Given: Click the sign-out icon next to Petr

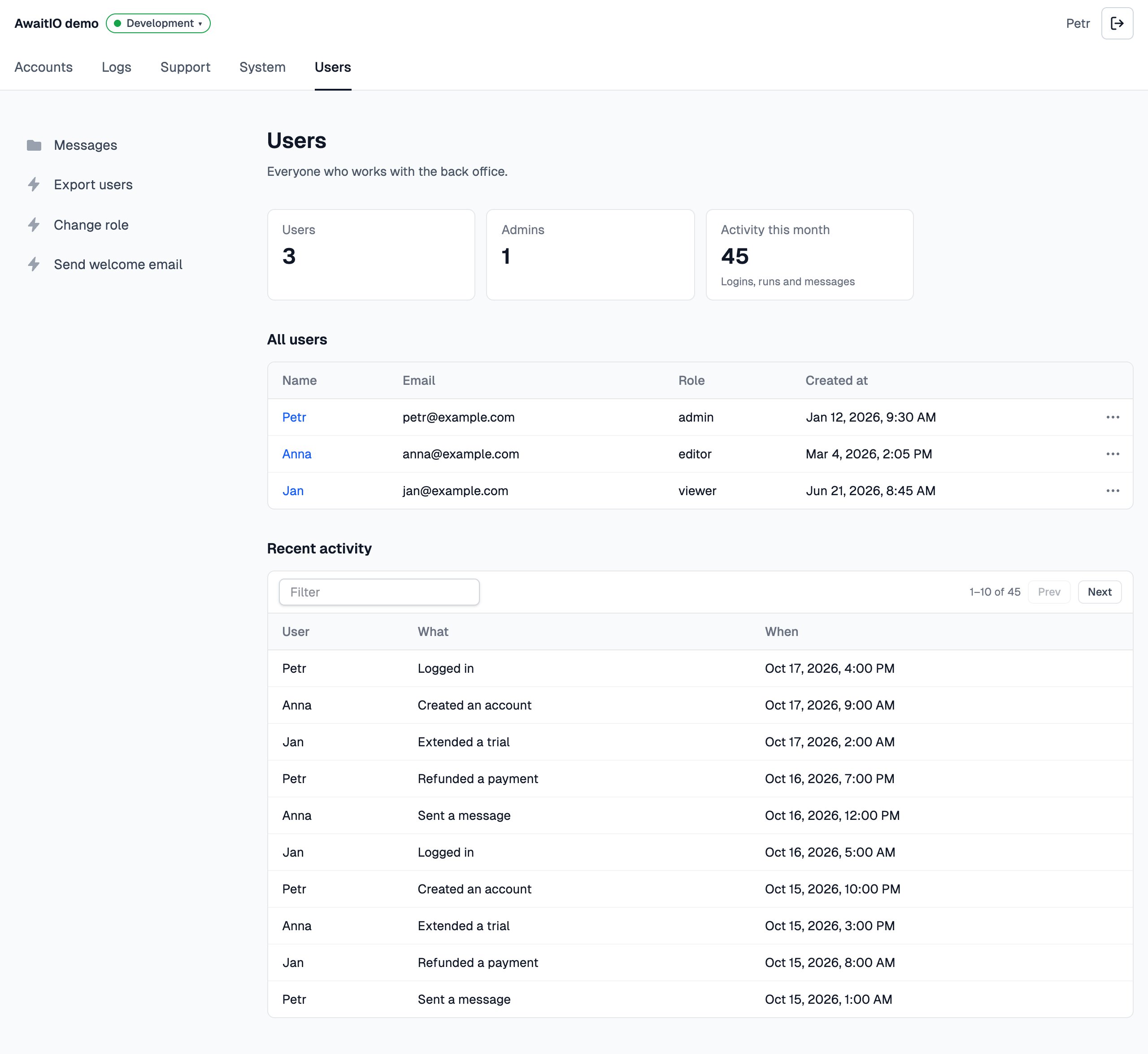Looking at the screenshot, I should tap(1117, 23).
